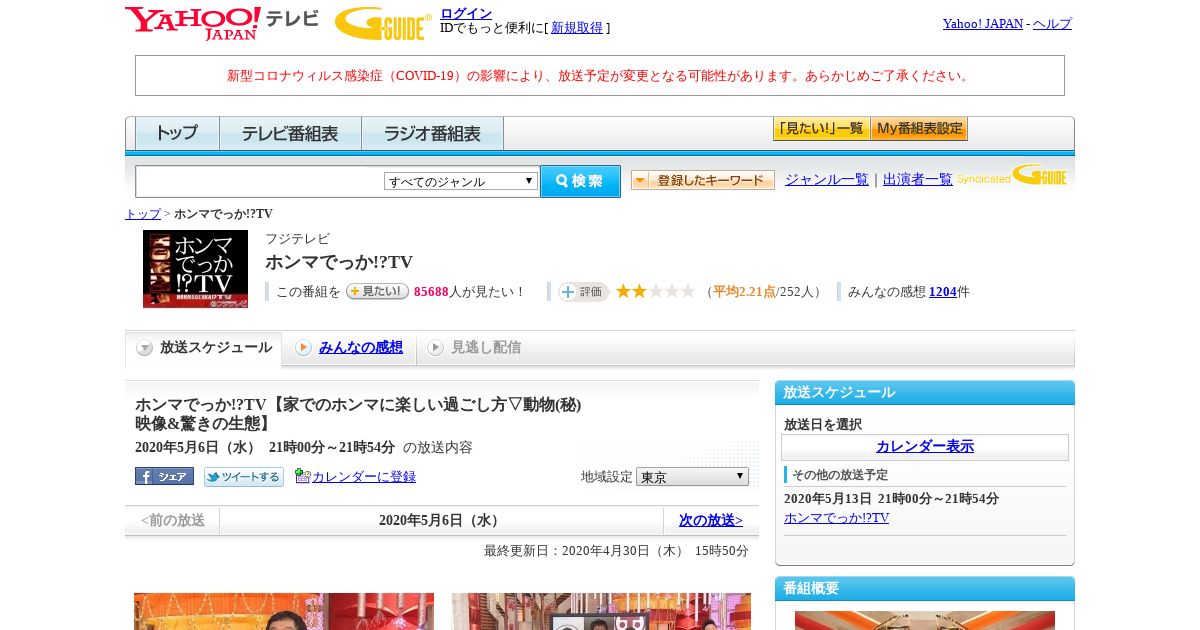Select the 放送スケジュール tab
Image resolution: width=1200 pixels, height=630 pixels.
click(x=204, y=348)
